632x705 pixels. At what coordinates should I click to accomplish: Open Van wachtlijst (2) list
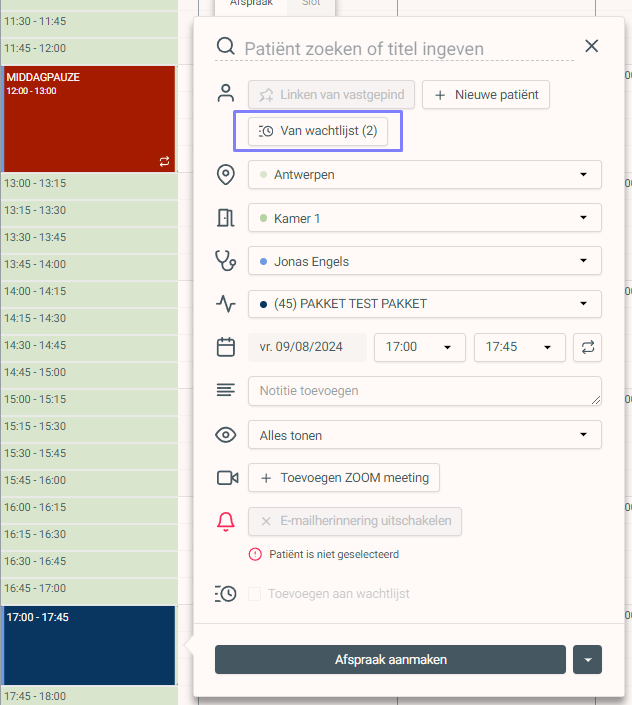tap(318, 131)
